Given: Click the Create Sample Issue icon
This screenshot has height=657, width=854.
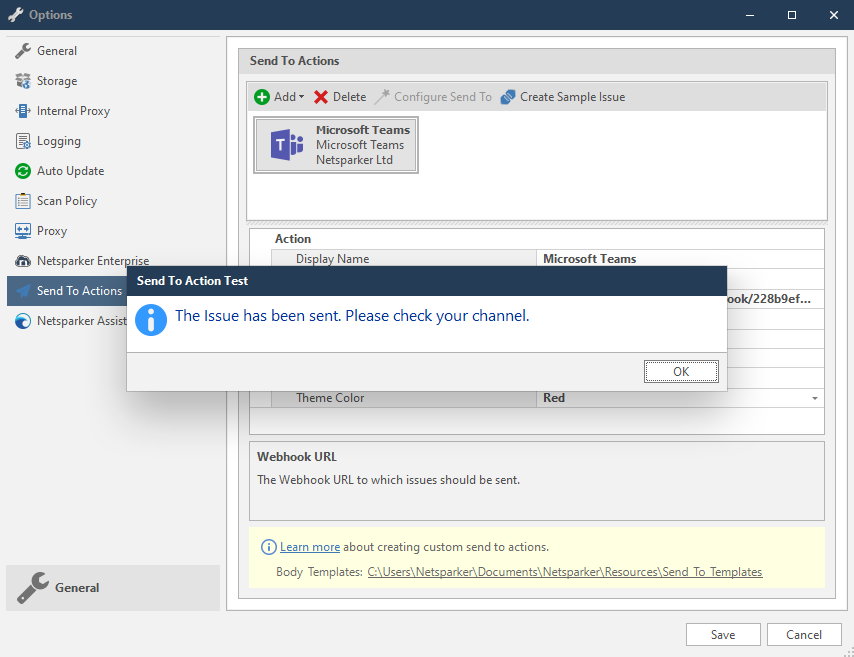Looking at the screenshot, I should pos(507,96).
